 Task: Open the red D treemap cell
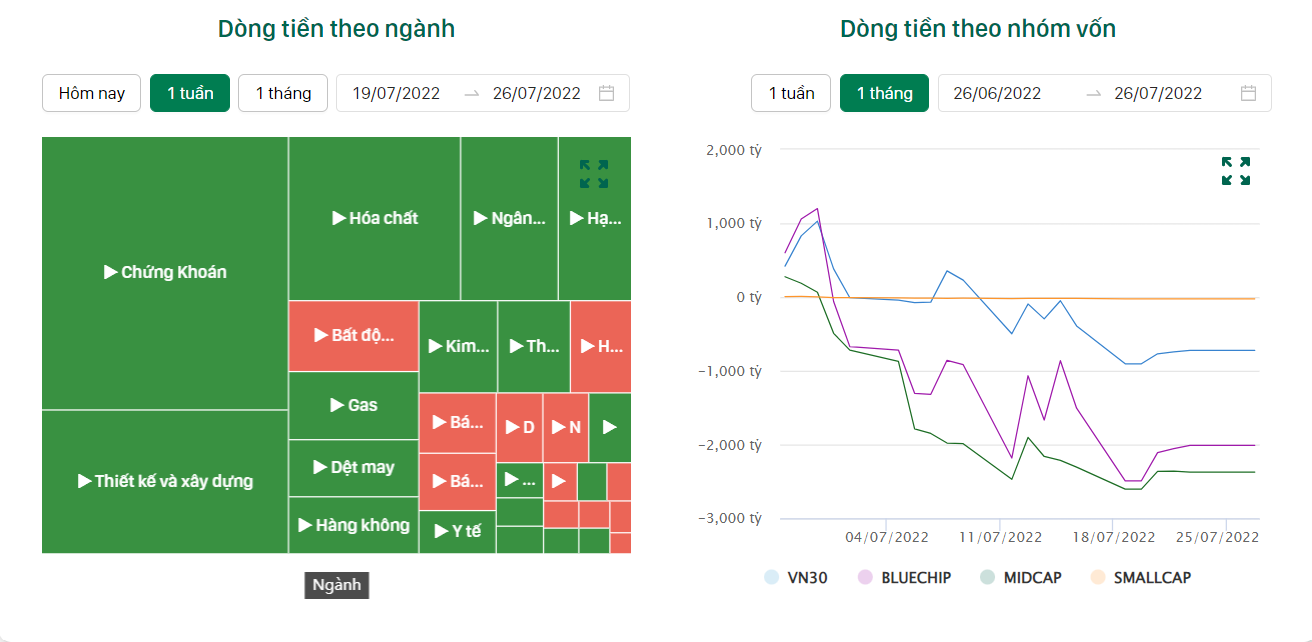[520, 427]
